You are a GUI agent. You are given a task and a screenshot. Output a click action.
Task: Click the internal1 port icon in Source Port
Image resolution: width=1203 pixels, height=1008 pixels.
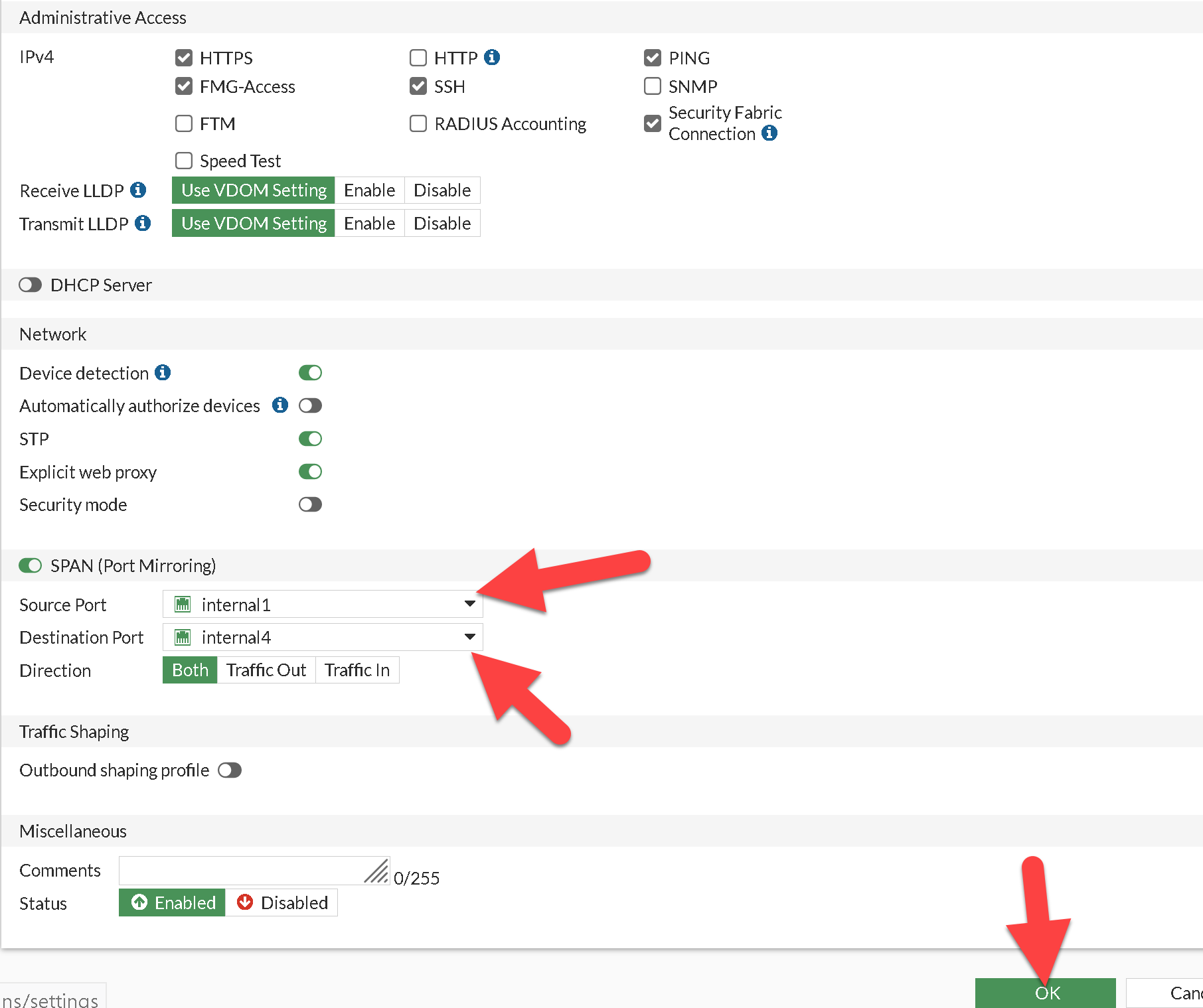pos(183,605)
